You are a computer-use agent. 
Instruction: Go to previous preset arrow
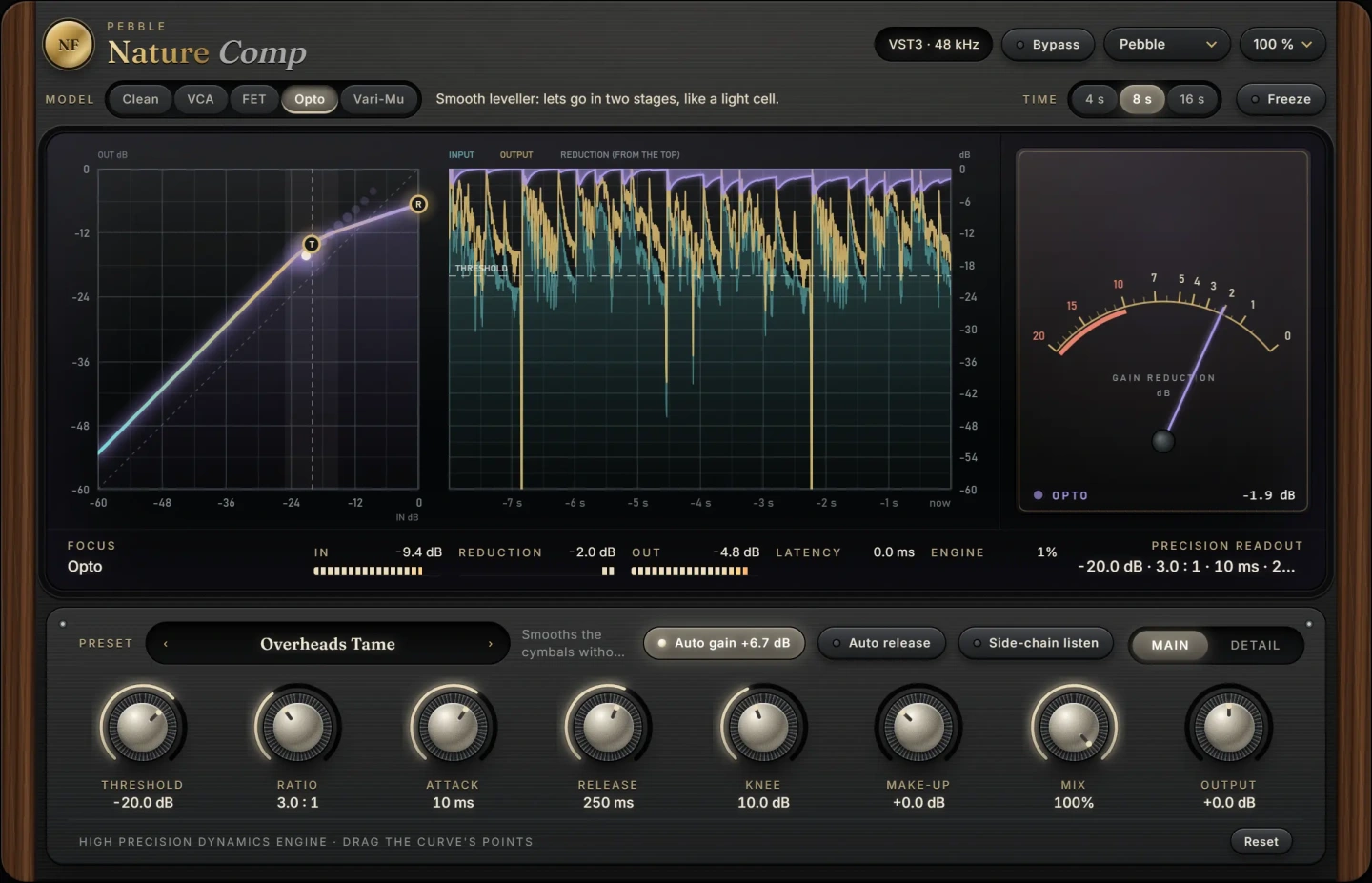(166, 644)
